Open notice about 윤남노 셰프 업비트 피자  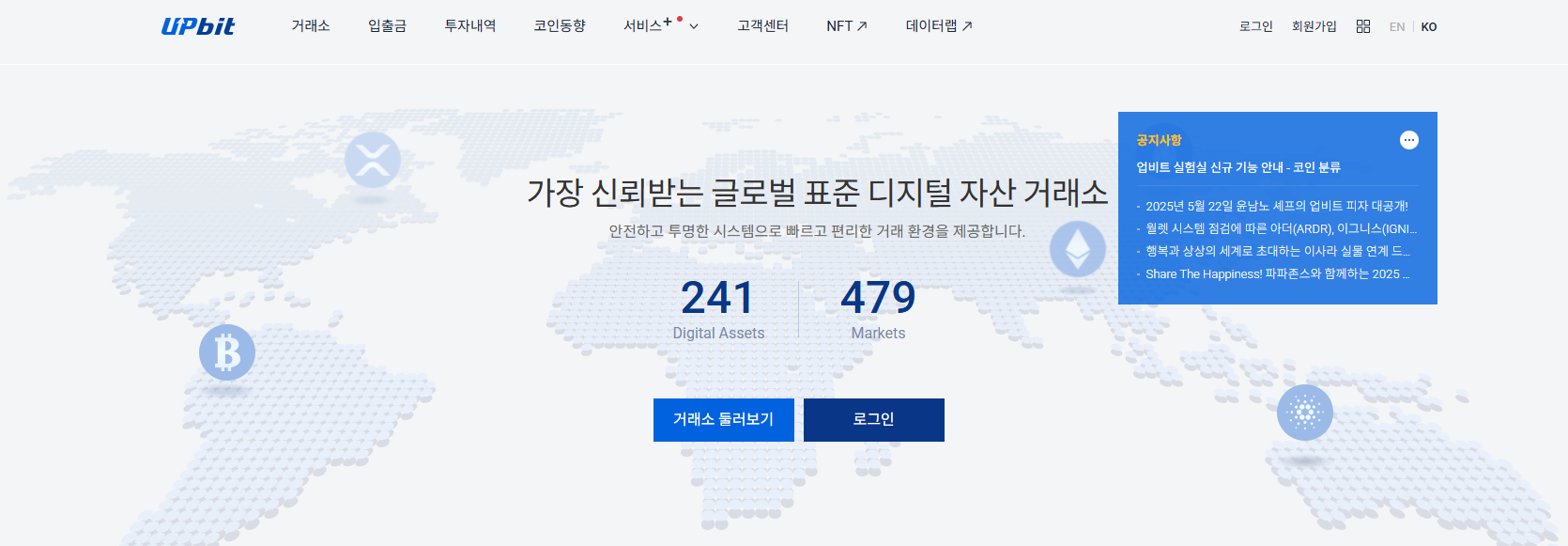(x=1277, y=206)
